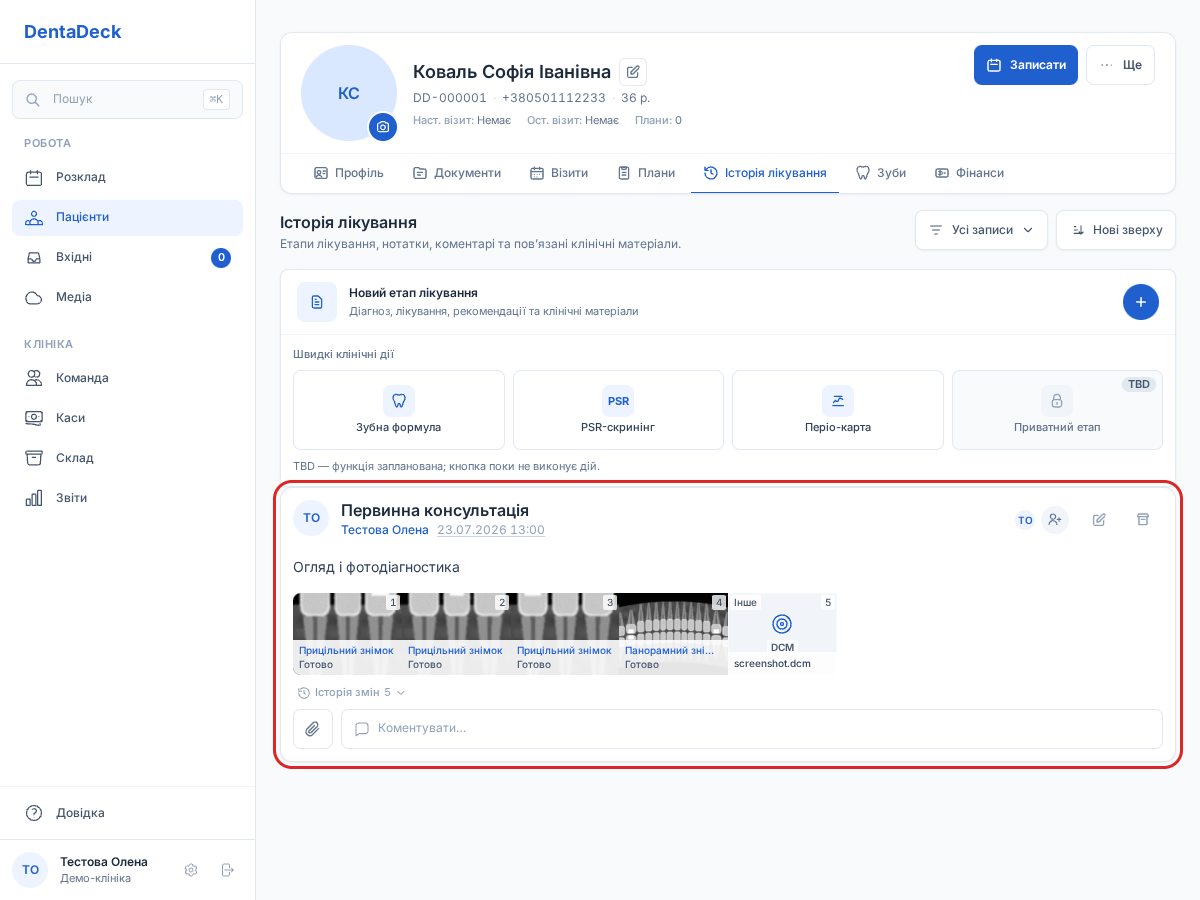
Task: Click the date link 23.07.2026 13:00
Action: [491, 530]
